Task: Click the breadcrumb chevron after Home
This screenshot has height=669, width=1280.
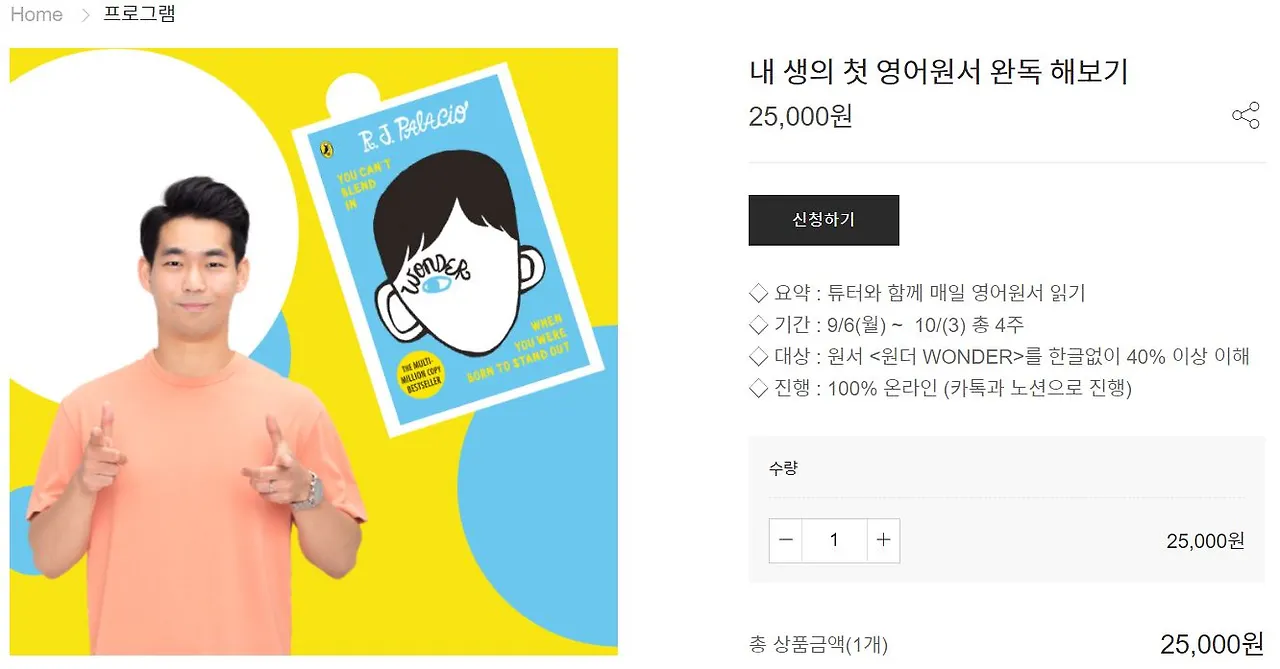Action: click(x=85, y=15)
